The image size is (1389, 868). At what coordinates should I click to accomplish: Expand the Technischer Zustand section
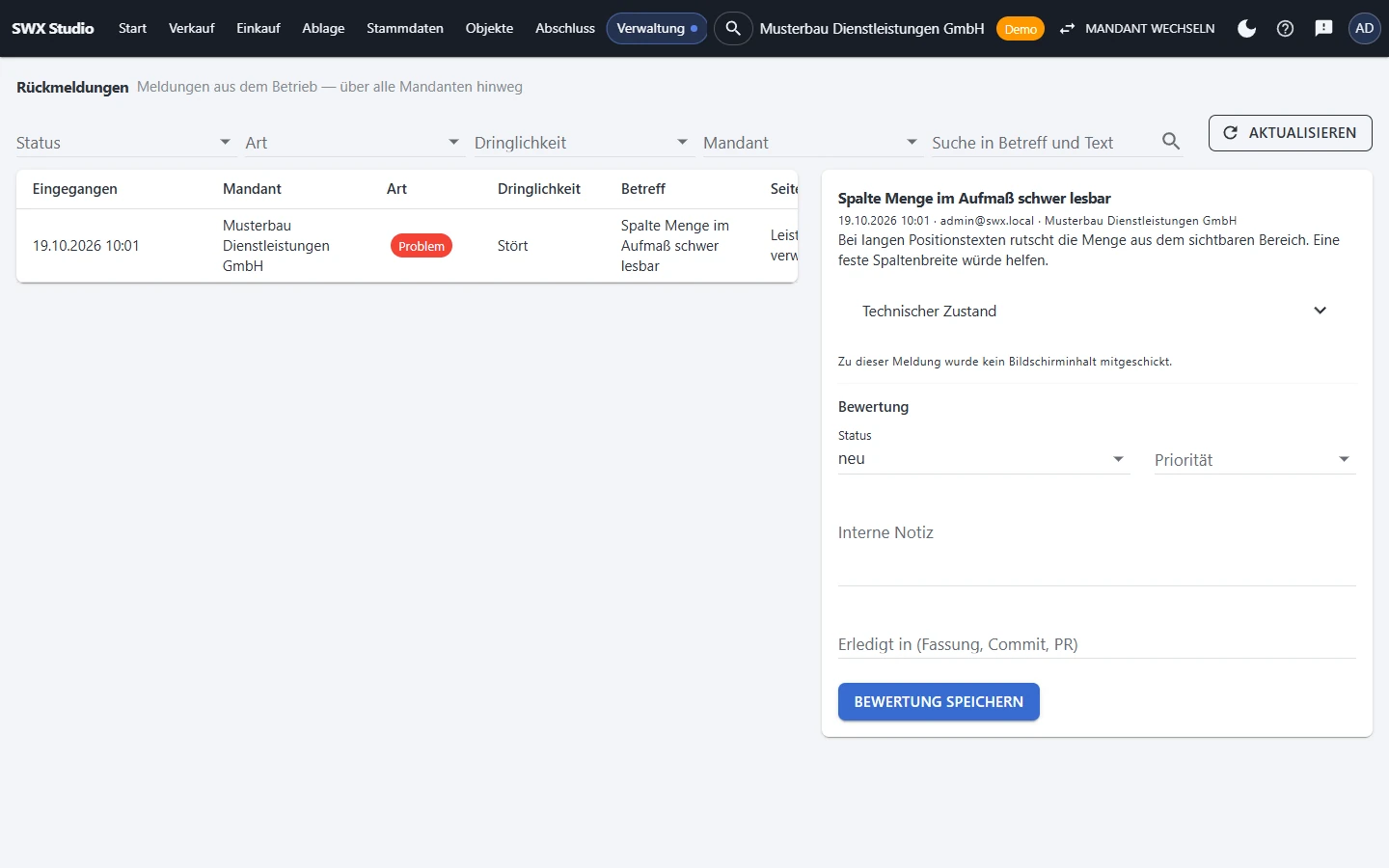pos(1097,311)
